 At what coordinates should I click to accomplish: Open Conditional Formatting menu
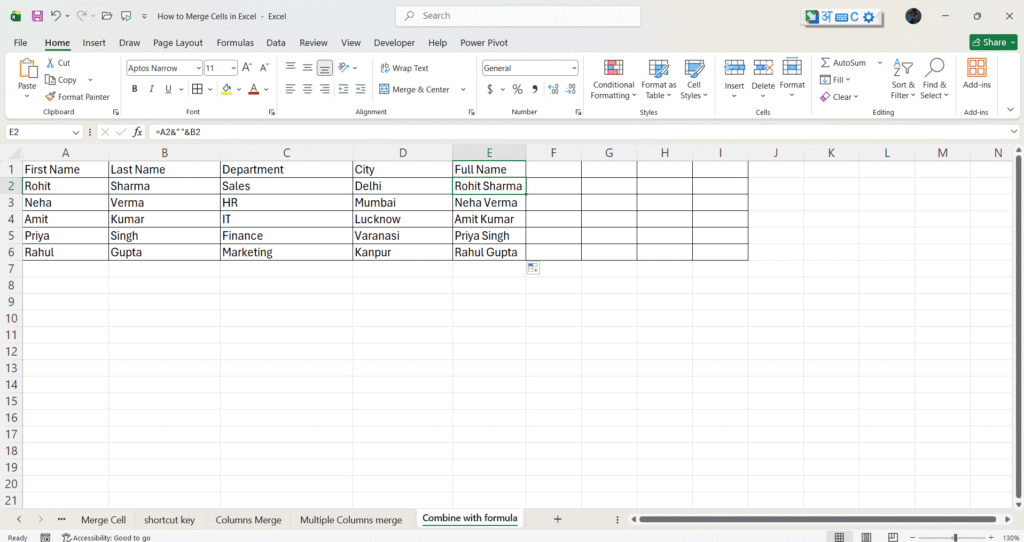coord(613,79)
